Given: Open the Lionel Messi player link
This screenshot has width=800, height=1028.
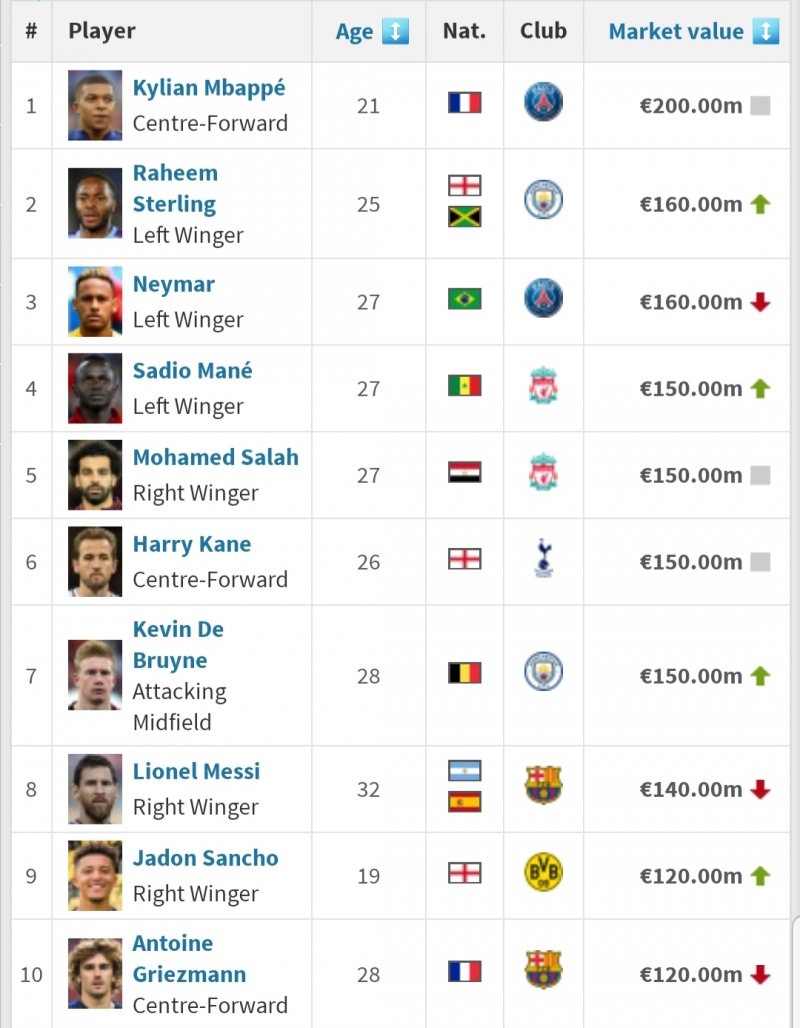Looking at the screenshot, I should coord(196,772).
